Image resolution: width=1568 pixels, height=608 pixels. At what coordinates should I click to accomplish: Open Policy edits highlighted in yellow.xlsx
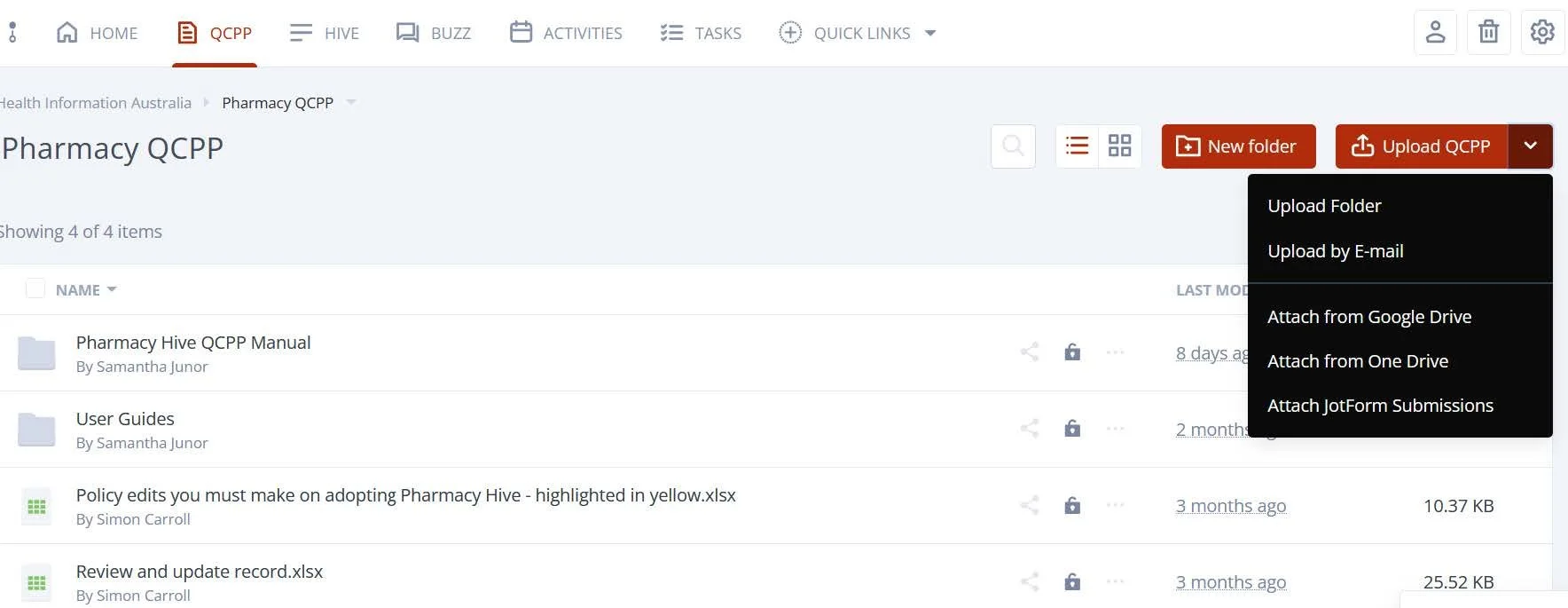(x=405, y=495)
